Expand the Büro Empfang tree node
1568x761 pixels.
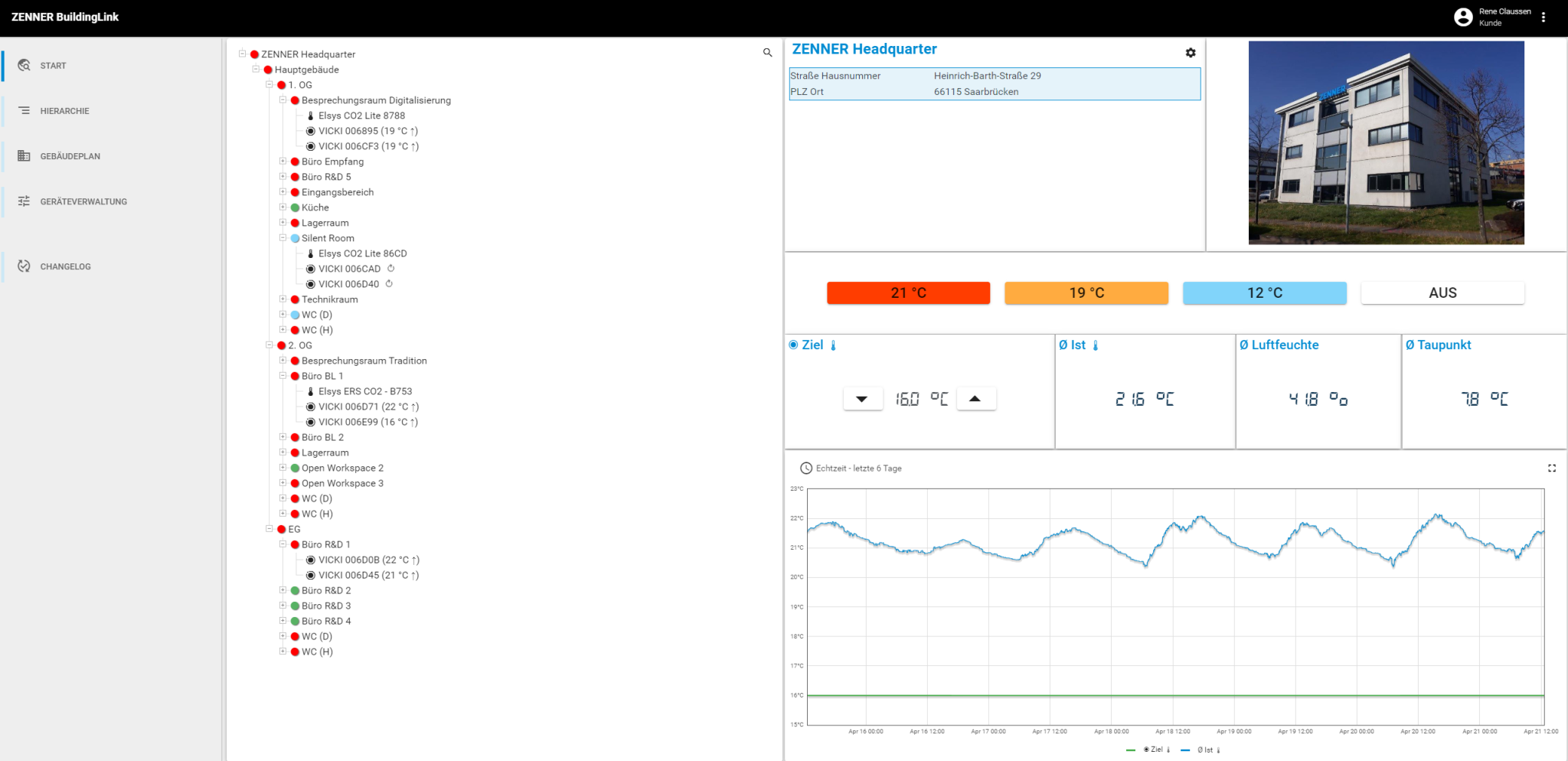(x=283, y=162)
